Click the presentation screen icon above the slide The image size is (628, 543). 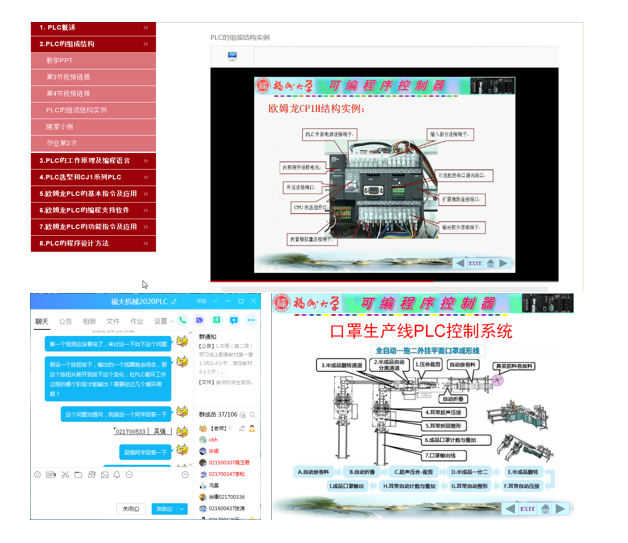tap(233, 57)
